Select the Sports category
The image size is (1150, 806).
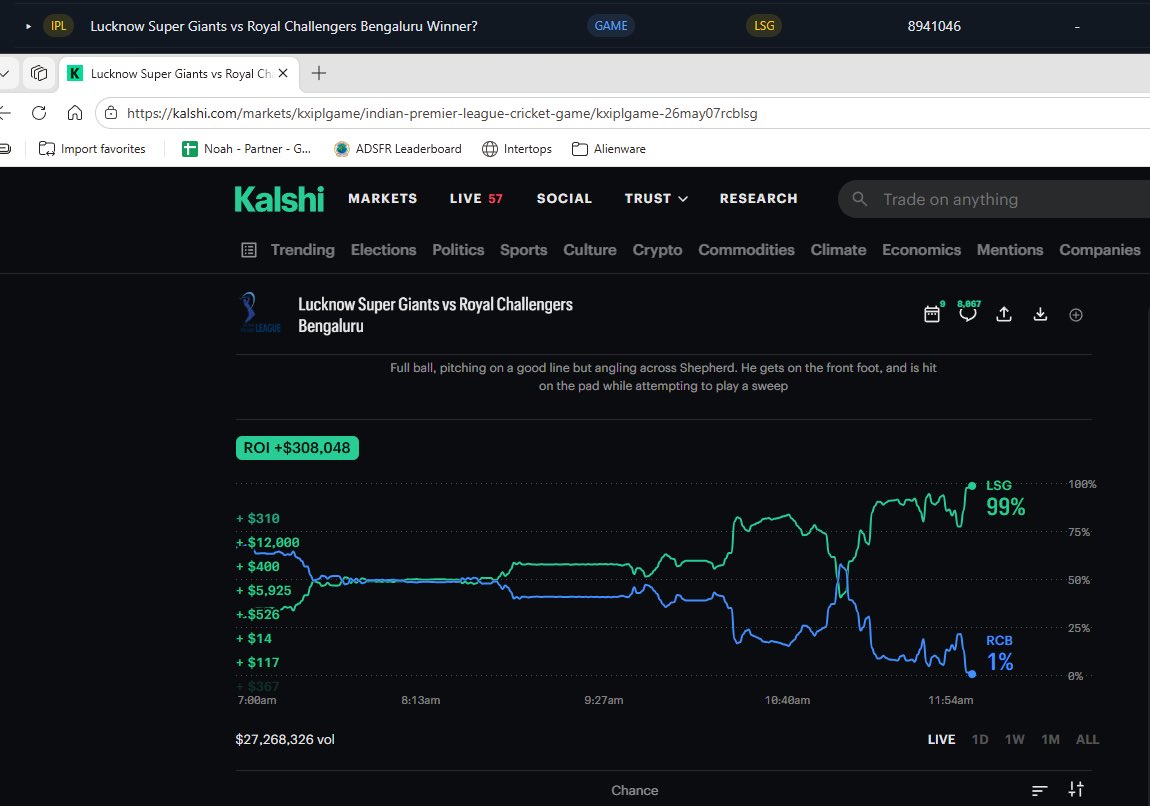click(x=524, y=250)
